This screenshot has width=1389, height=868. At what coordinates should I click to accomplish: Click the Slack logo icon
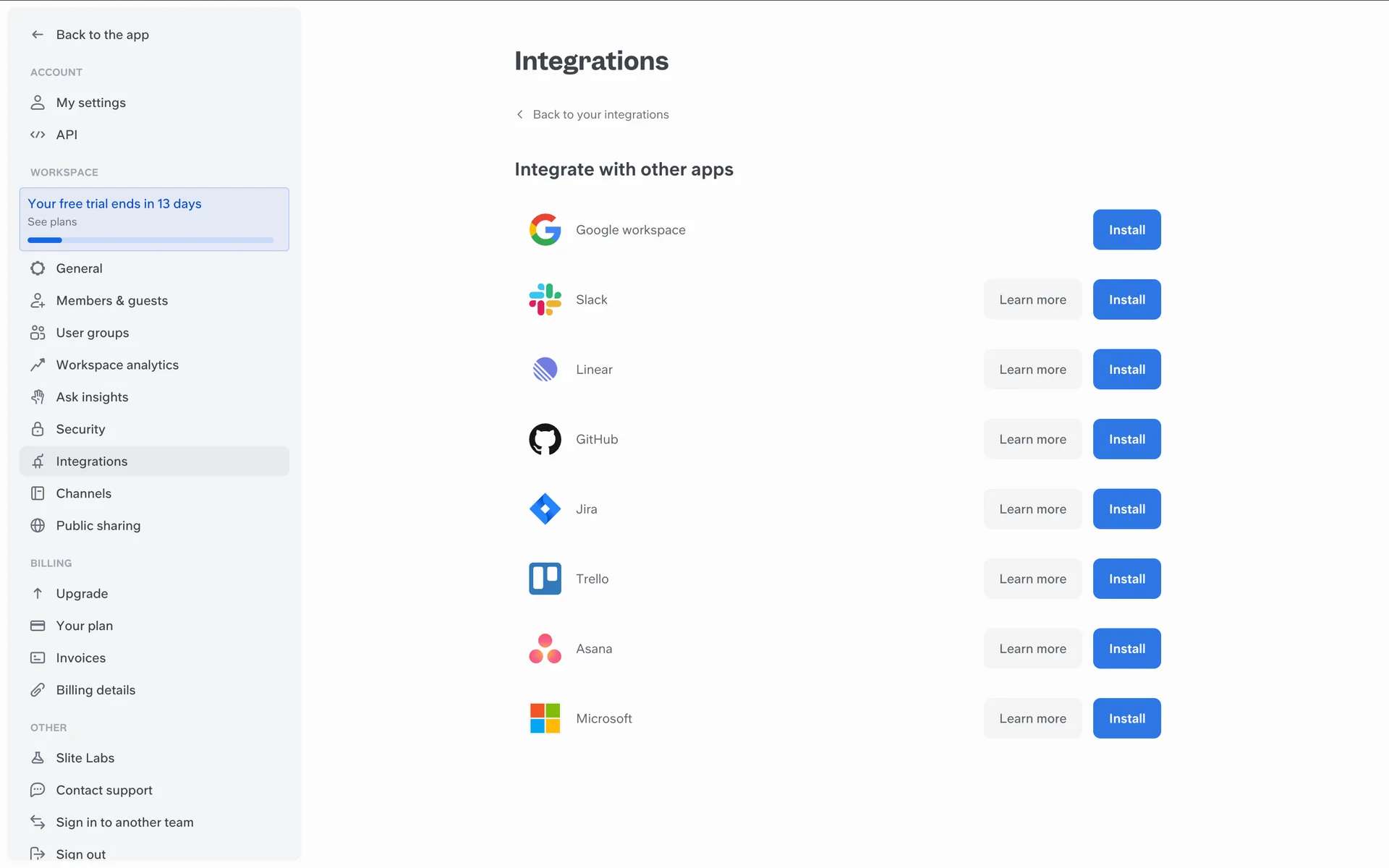(x=545, y=299)
